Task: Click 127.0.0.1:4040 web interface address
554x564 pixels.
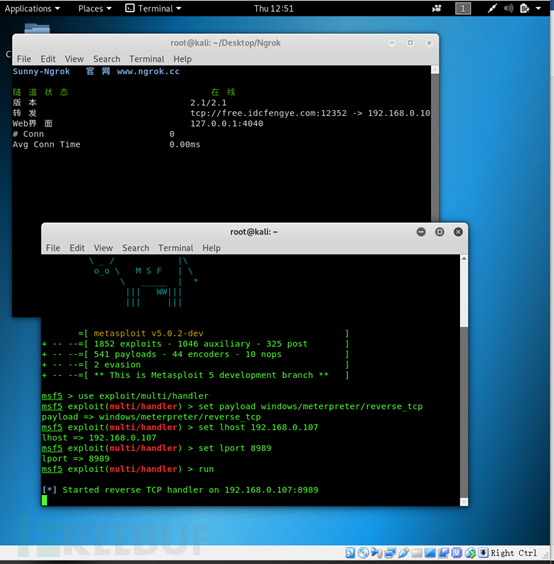Action: (x=227, y=123)
